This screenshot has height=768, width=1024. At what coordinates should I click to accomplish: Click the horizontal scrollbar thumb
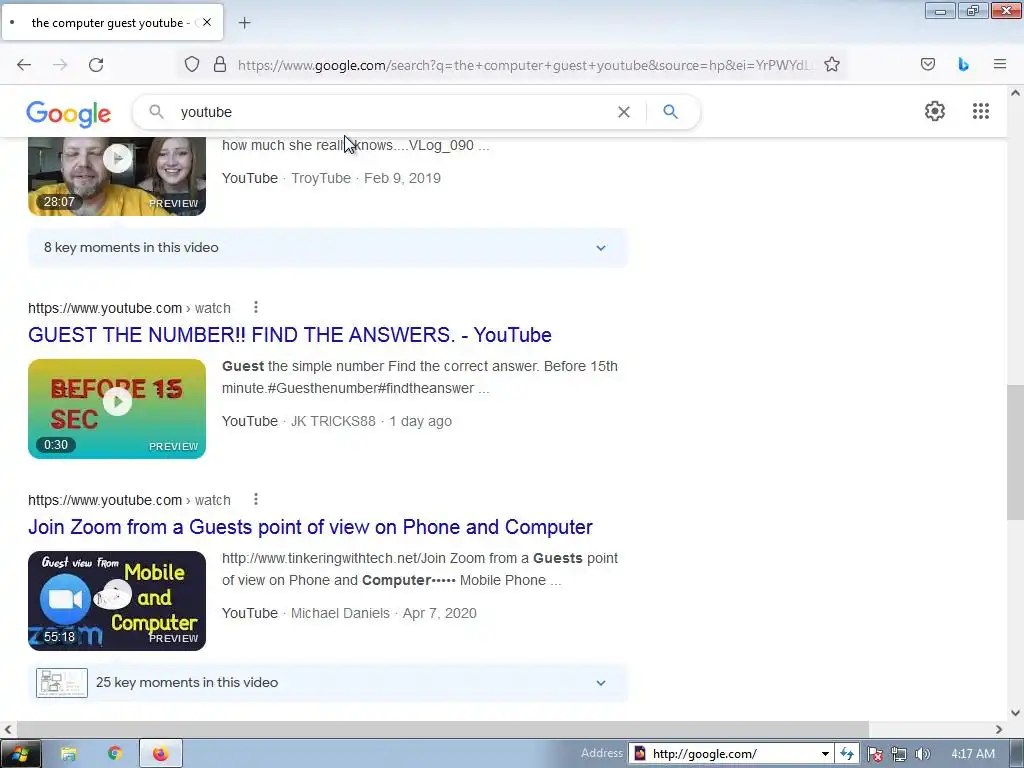pyautogui.click(x=443, y=729)
